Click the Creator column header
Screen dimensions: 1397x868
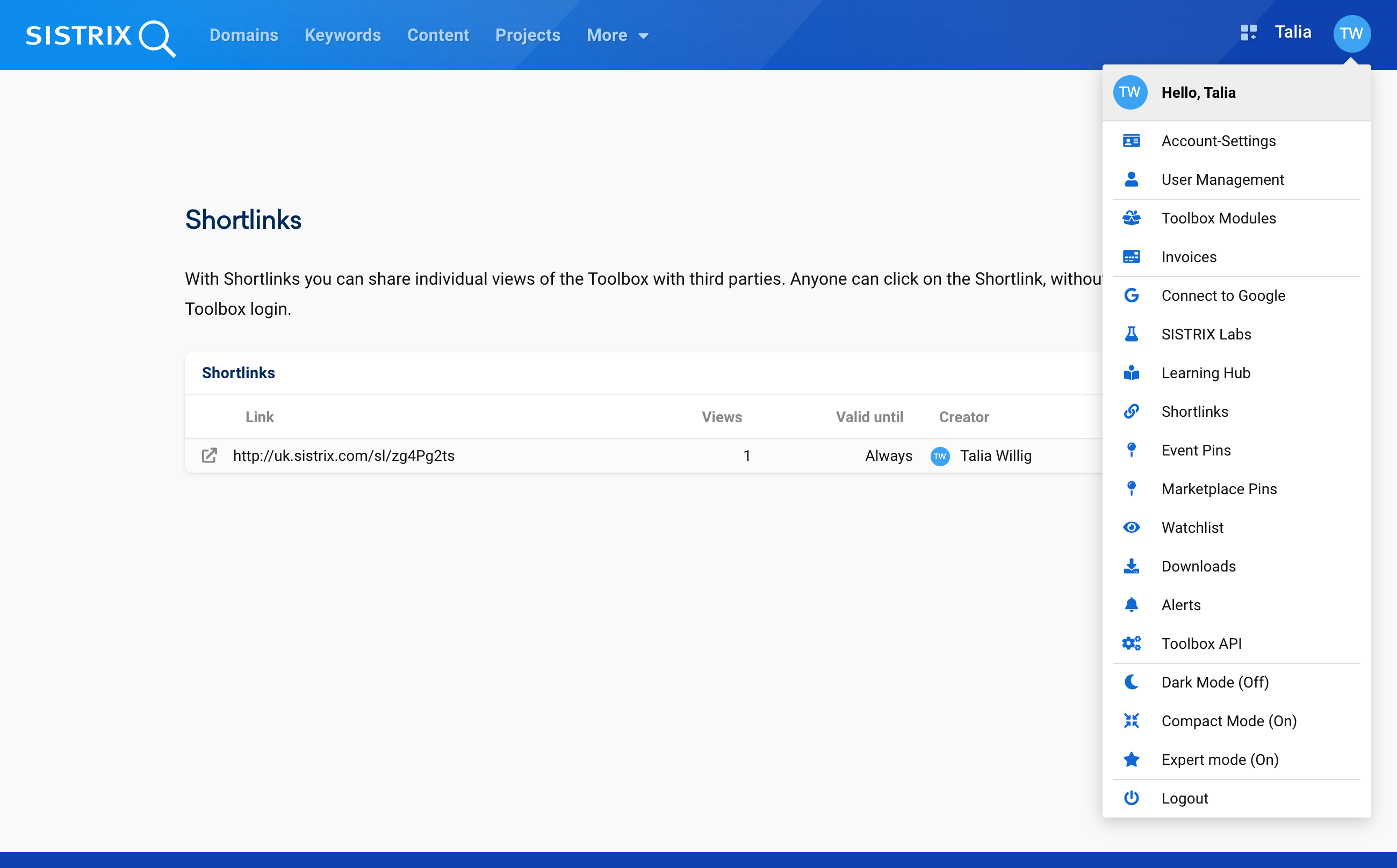coord(963,417)
